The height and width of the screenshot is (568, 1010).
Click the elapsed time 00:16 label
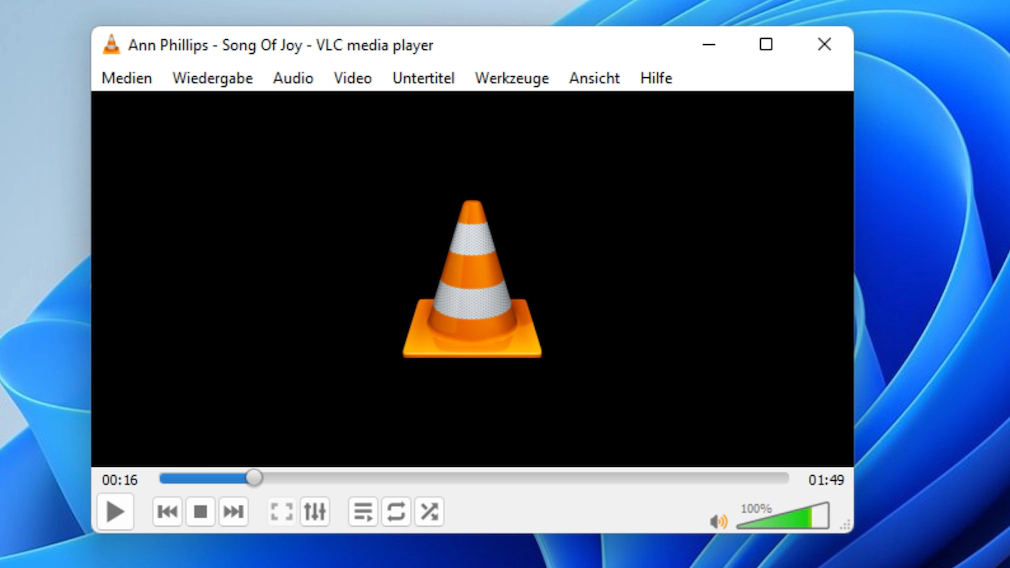tap(120, 480)
